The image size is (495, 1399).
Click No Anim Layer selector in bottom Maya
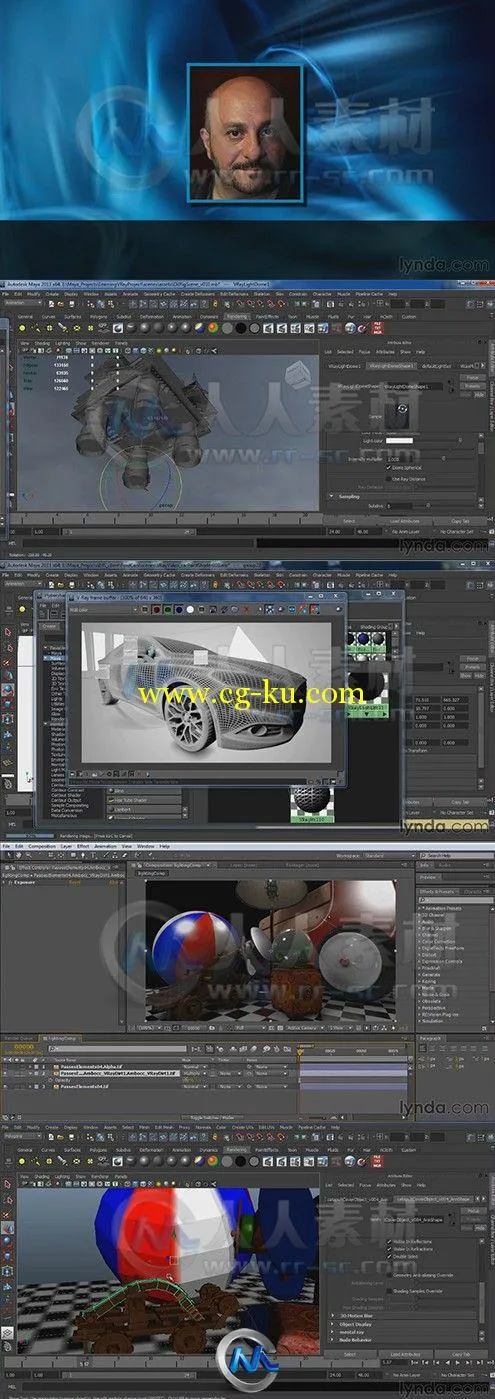click(405, 1375)
